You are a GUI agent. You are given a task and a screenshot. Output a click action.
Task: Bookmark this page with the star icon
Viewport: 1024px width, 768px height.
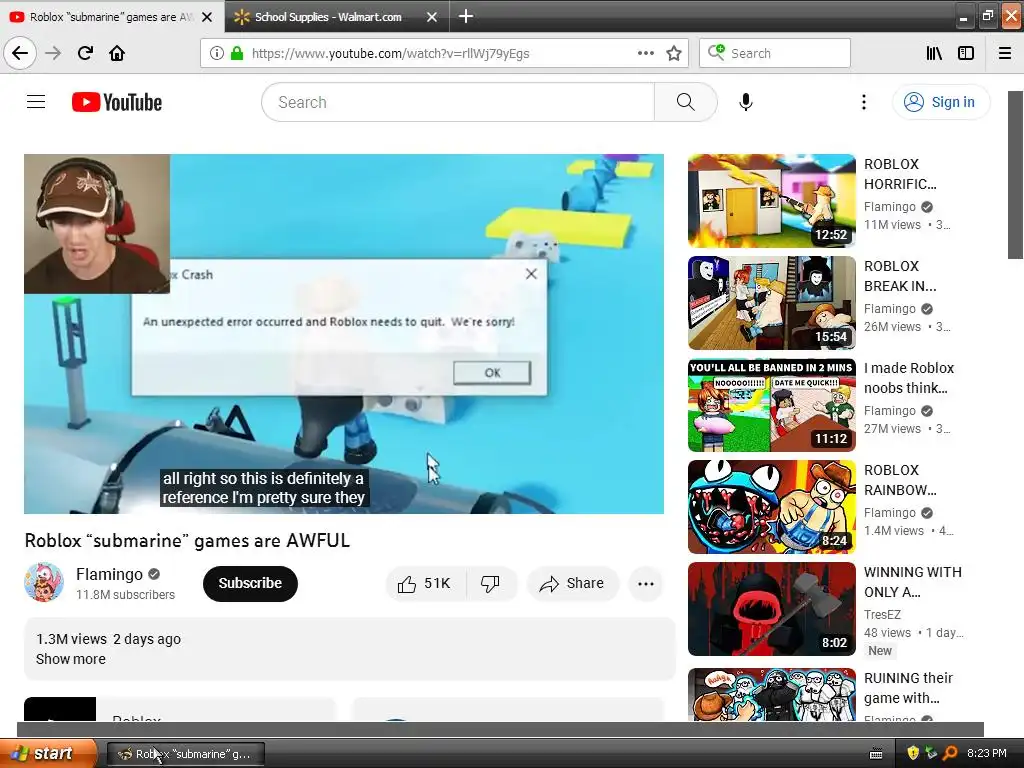point(674,53)
